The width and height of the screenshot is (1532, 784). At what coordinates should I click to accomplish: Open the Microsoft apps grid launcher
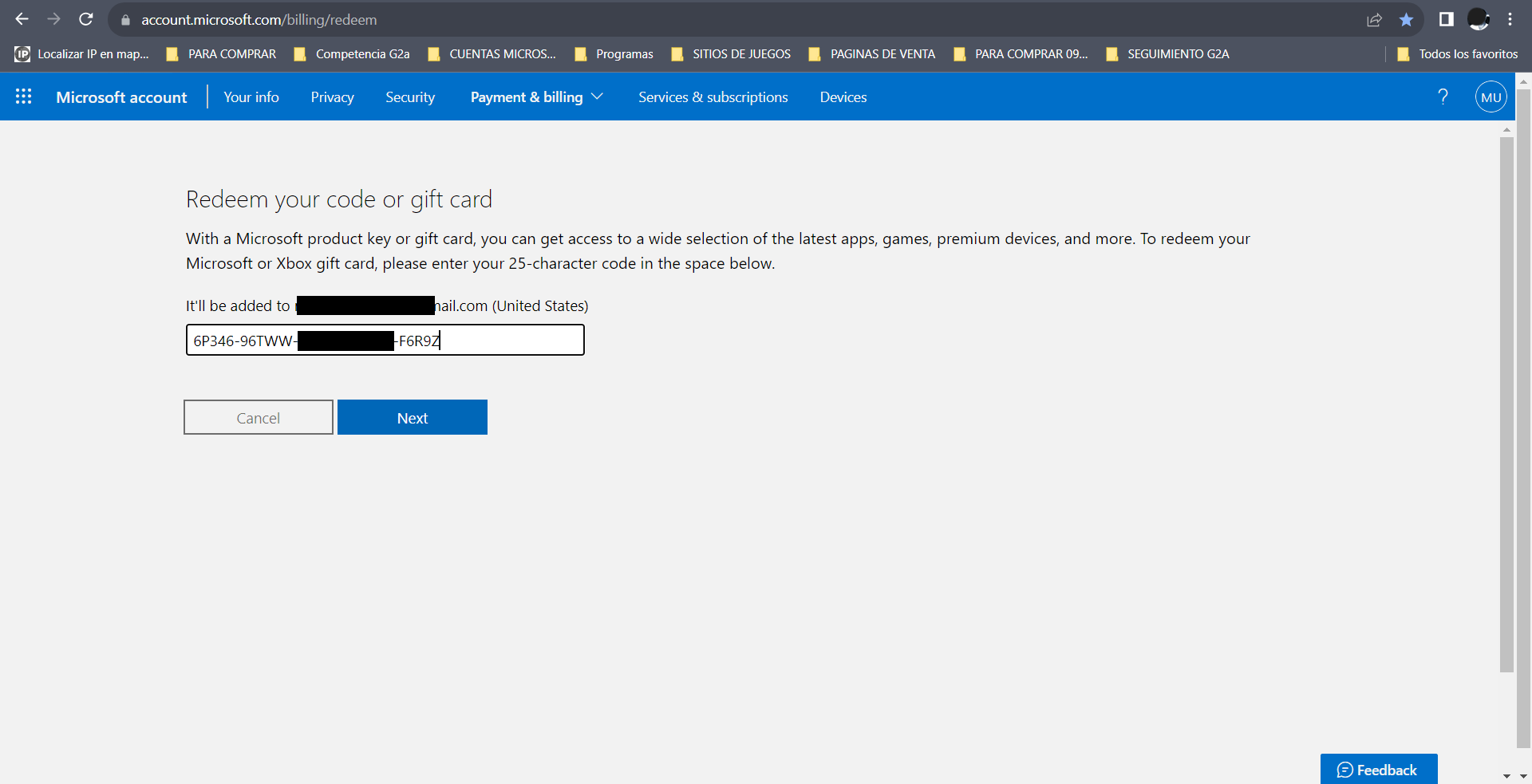point(24,97)
